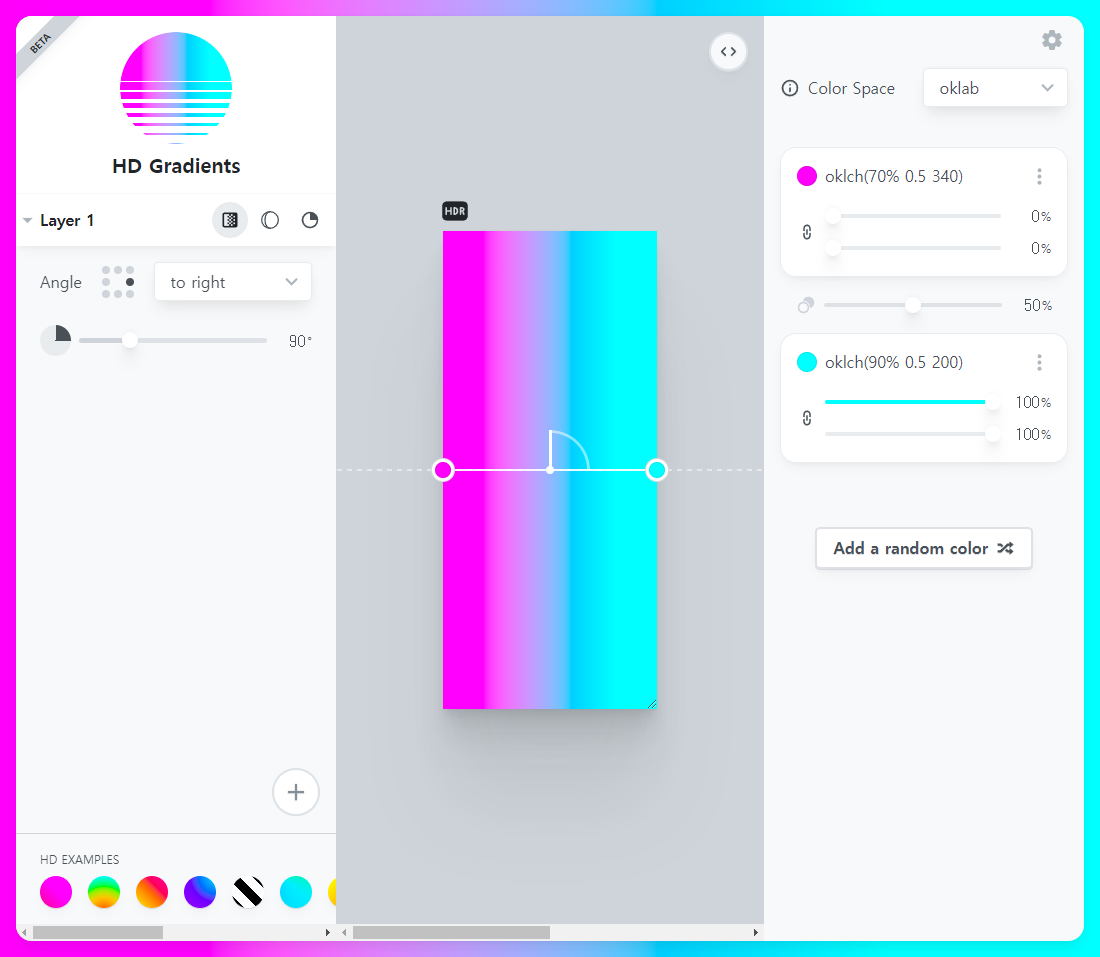This screenshot has height=957, width=1100.
Task: Select bottom-left dot in angle grid
Action: tap(106, 294)
